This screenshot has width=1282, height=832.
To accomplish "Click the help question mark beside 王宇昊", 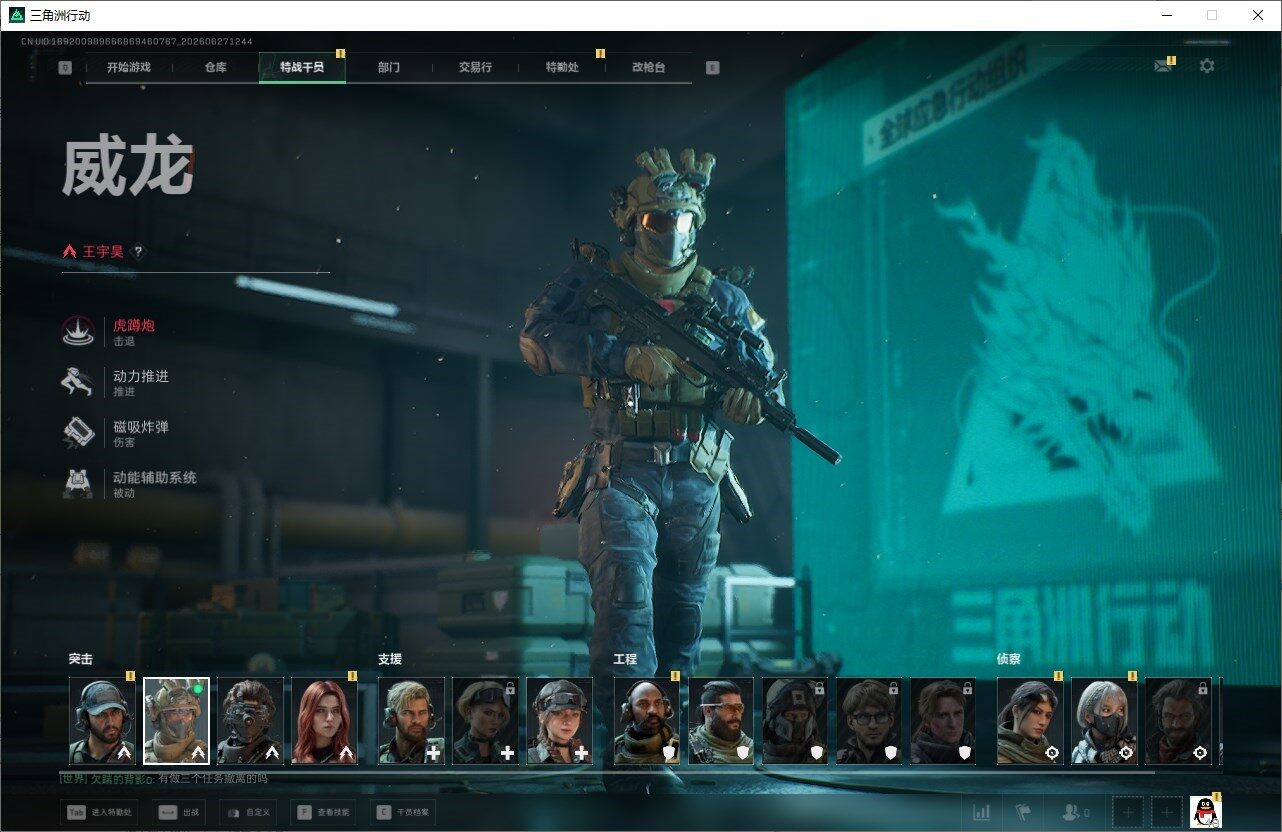I will (139, 252).
